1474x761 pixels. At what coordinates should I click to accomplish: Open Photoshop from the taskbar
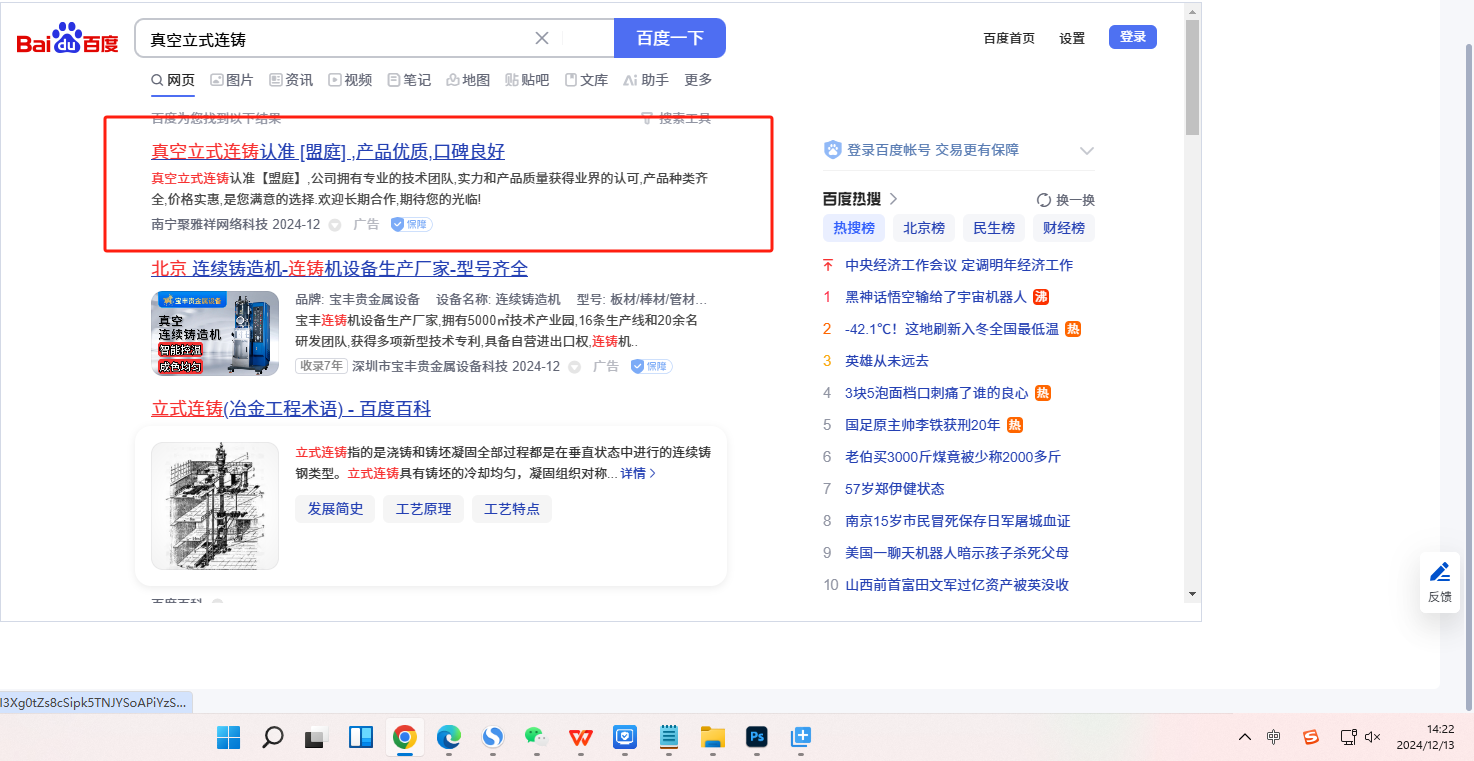(x=757, y=738)
